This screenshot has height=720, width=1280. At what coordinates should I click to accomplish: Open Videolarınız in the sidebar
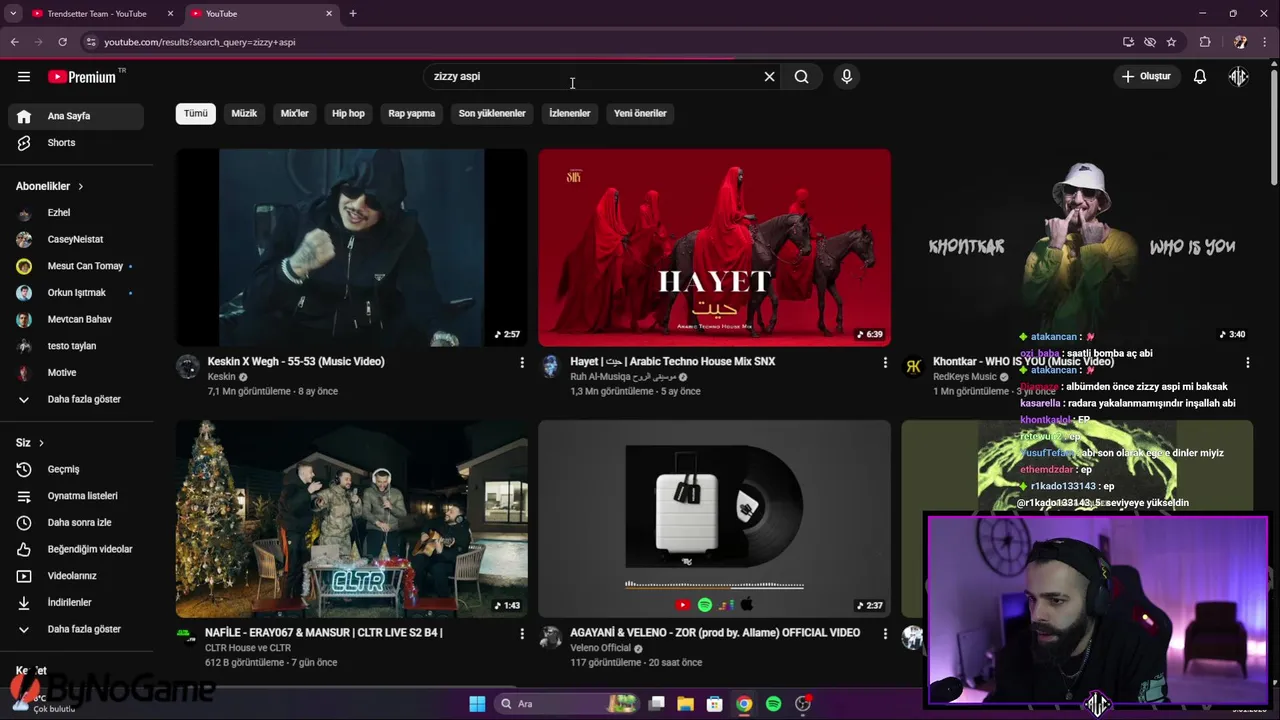(76, 576)
